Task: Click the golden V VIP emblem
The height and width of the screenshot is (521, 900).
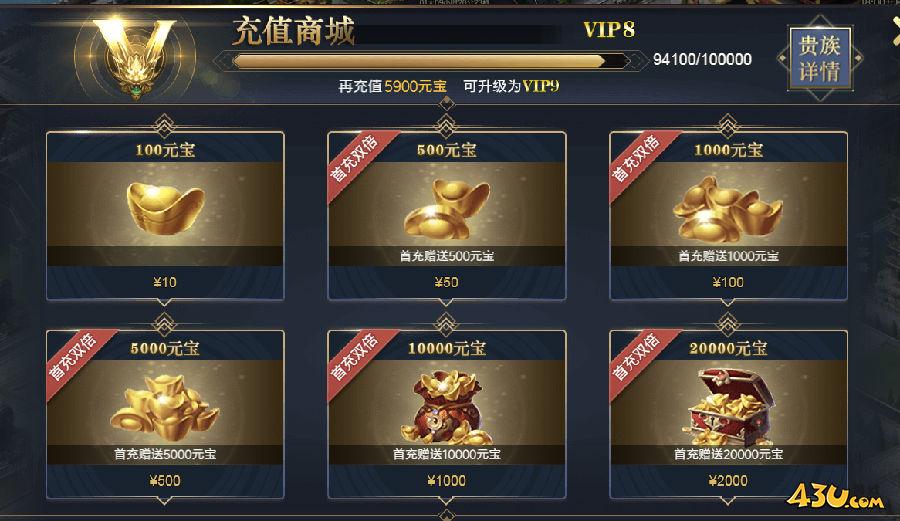Action: click(135, 56)
